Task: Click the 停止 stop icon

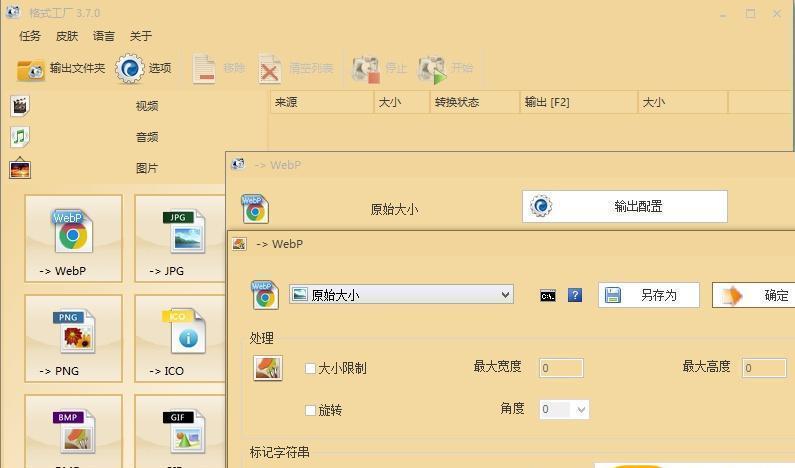Action: [366, 69]
